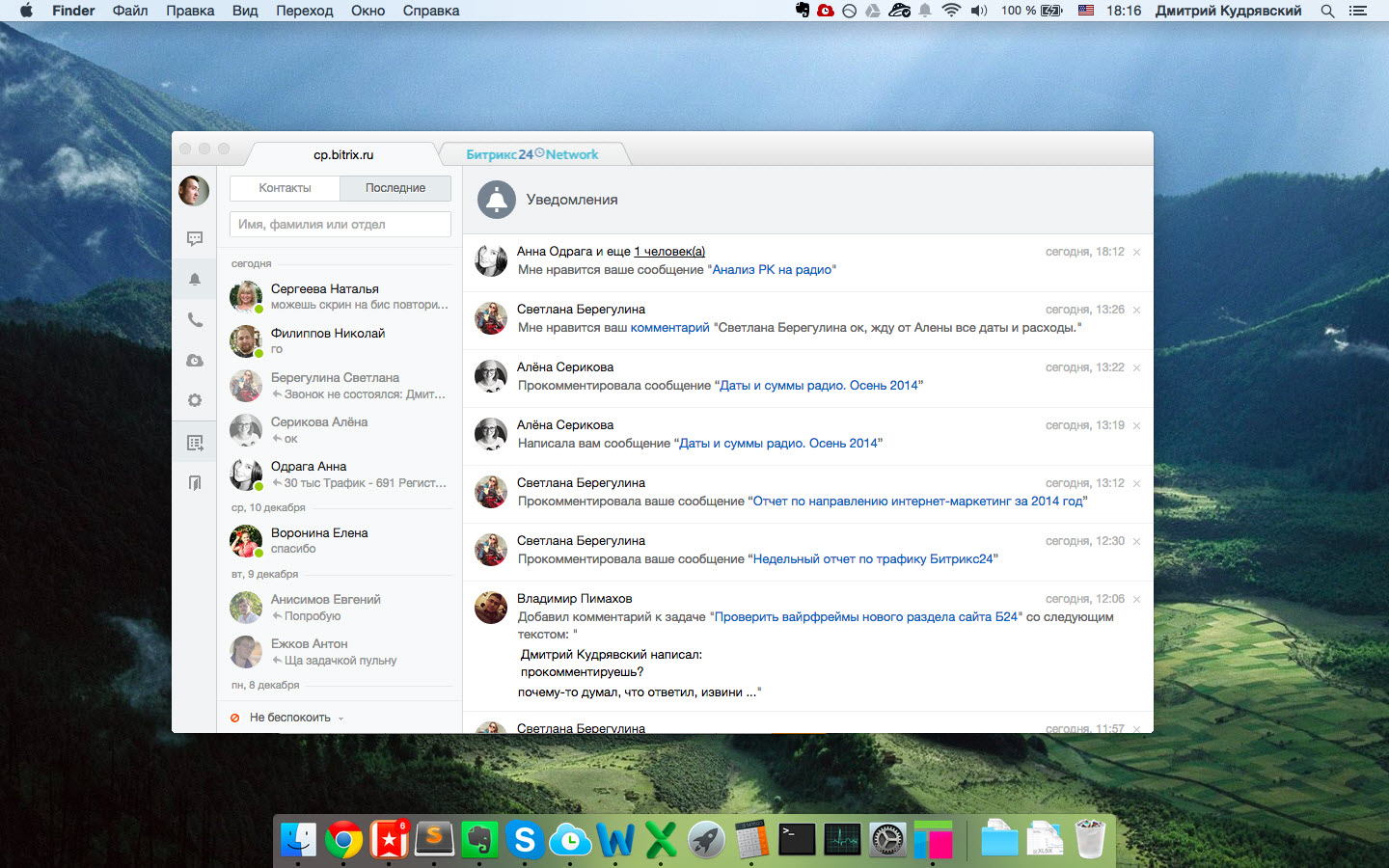The image size is (1389, 868).
Task: Open the chat messages sidebar icon
Action: point(195,238)
